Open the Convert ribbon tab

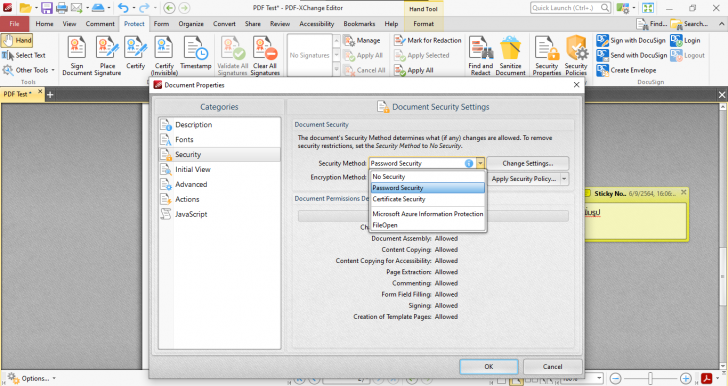pyautogui.click(x=224, y=24)
